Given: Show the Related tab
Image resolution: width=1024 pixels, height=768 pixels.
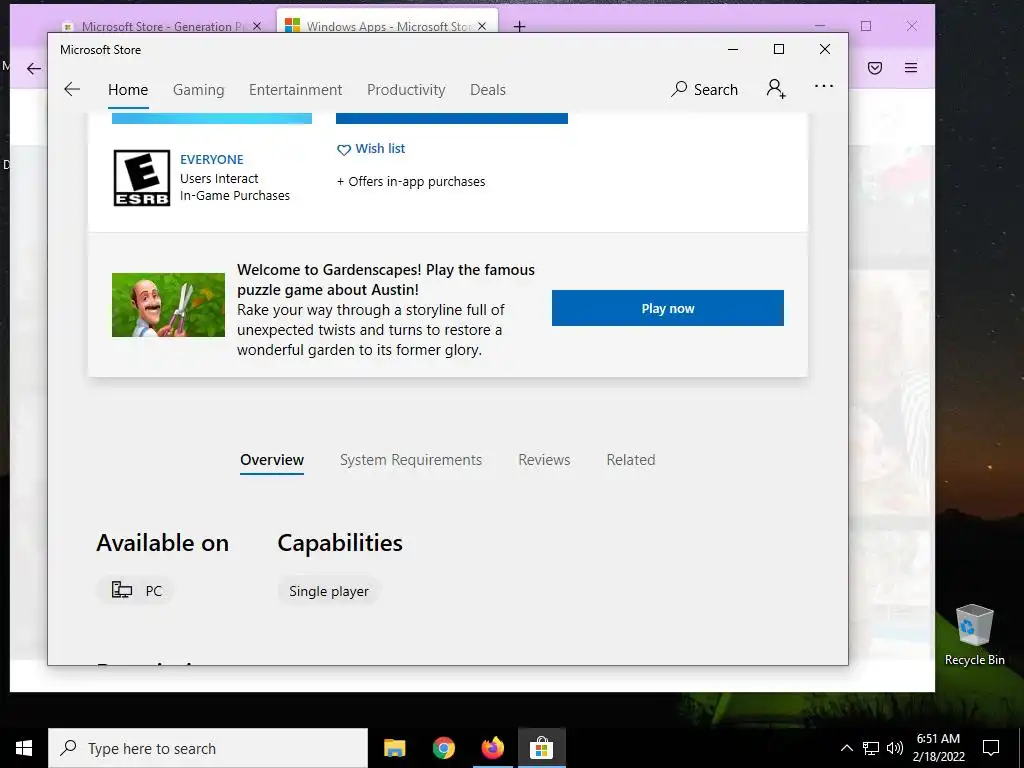Looking at the screenshot, I should [x=631, y=460].
